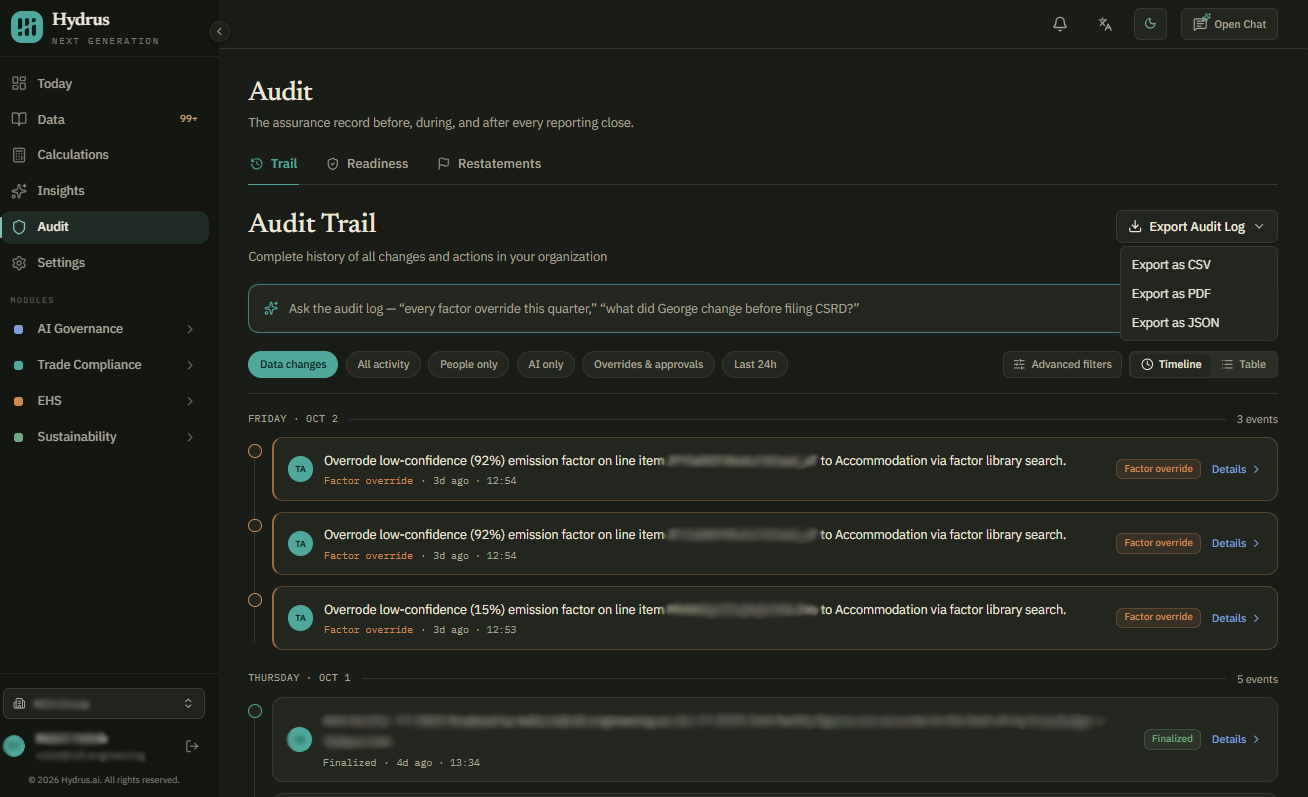Switch to Timeline view
The width and height of the screenshot is (1308, 797).
click(1171, 365)
